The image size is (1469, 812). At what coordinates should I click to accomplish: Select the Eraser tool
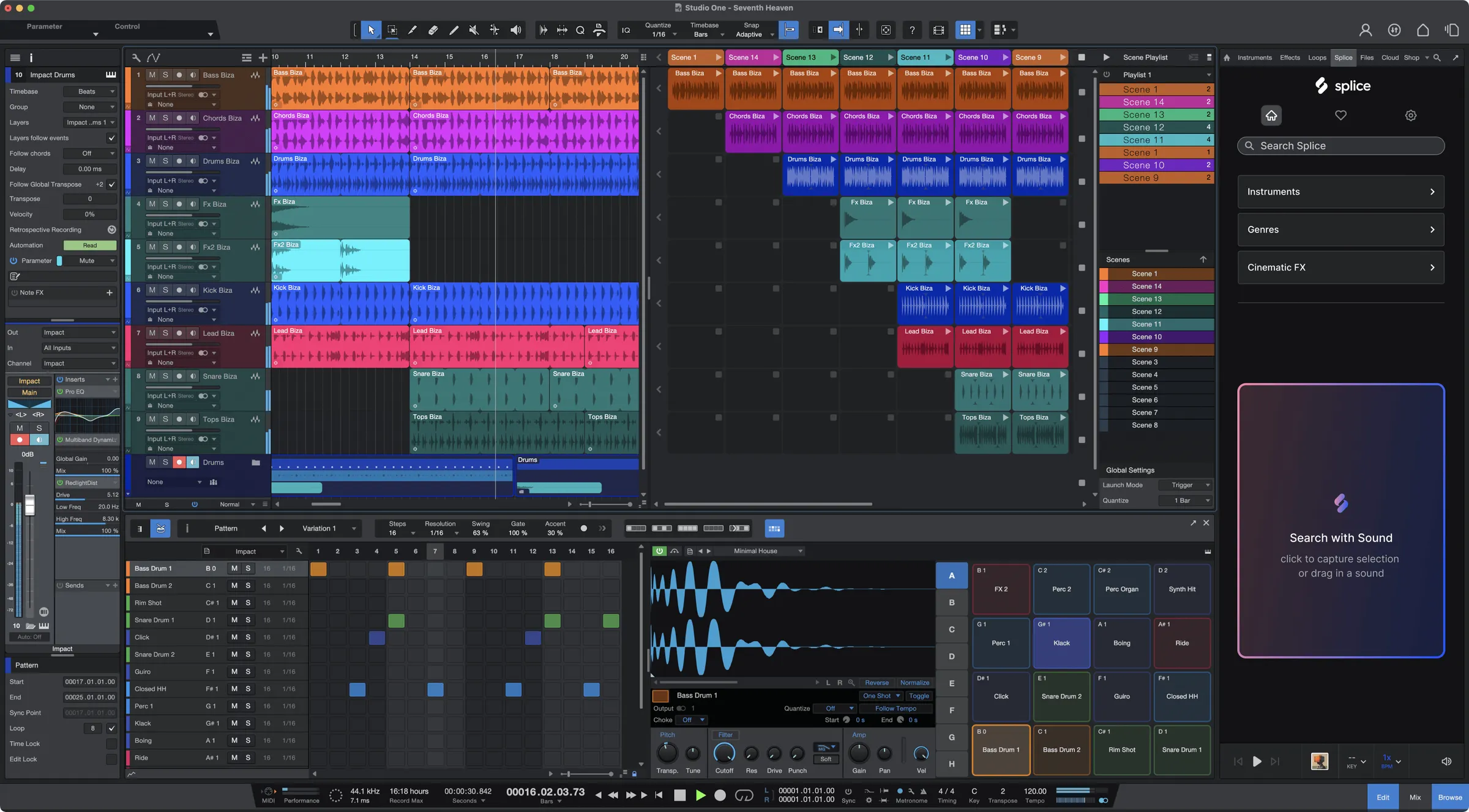pyautogui.click(x=433, y=30)
